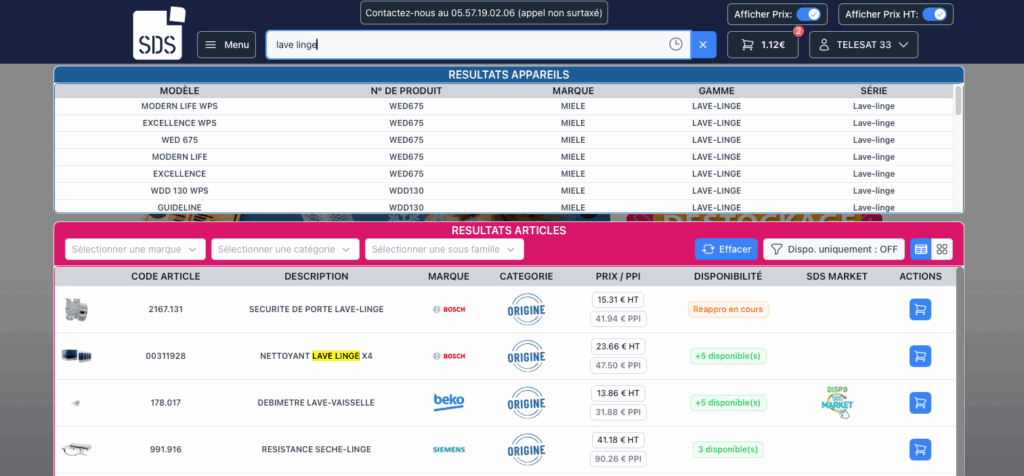Click Bosch logo in 2167.131 row
This screenshot has height=476, width=1024.
tap(449, 309)
